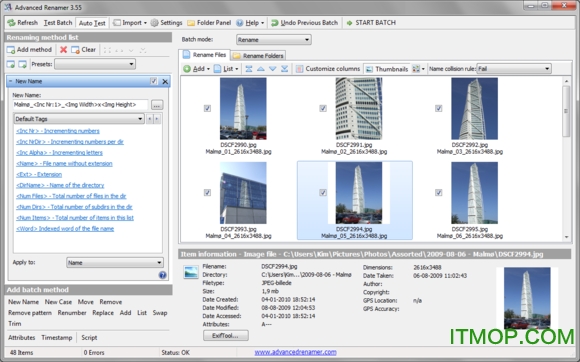Open www.advancedrenamer.com link

pyautogui.click(x=296, y=352)
